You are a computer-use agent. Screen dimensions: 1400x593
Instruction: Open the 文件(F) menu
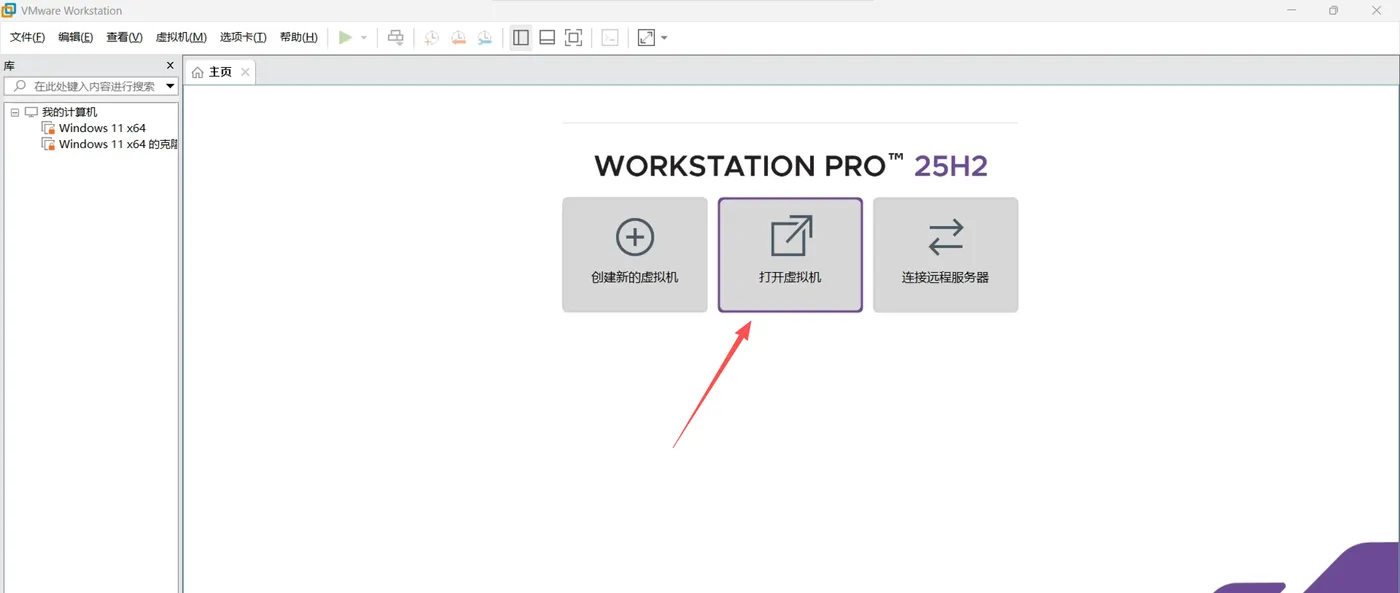28,37
